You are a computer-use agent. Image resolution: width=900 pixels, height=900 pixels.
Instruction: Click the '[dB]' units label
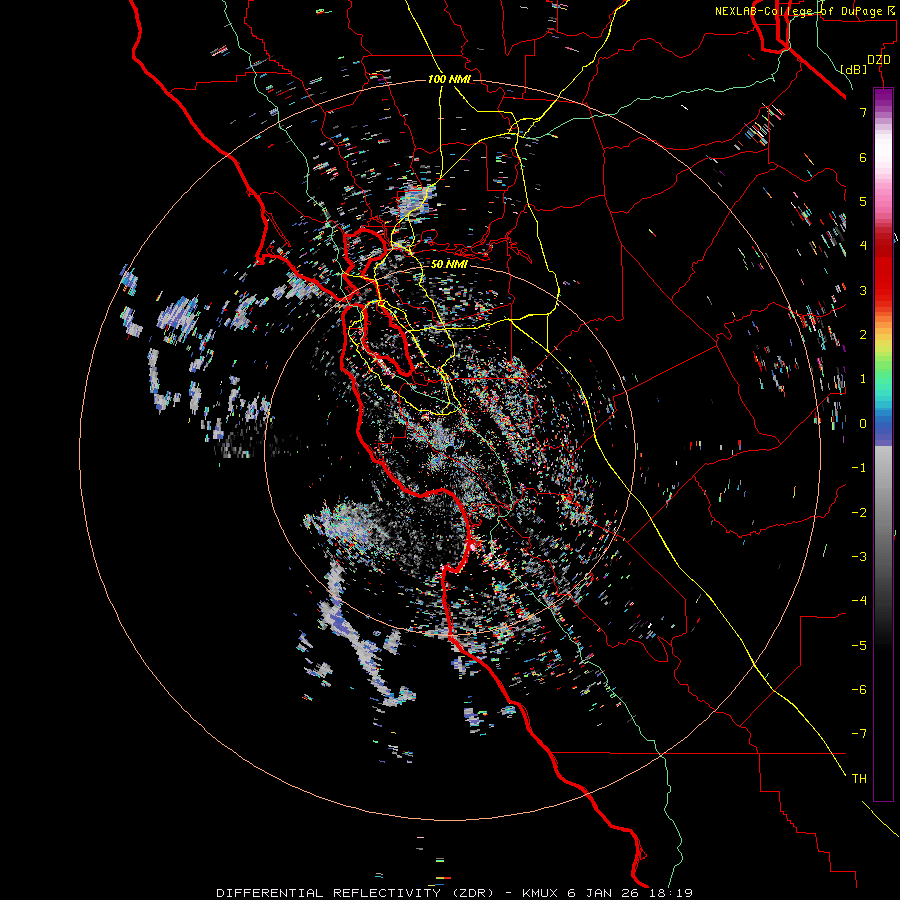854,69
